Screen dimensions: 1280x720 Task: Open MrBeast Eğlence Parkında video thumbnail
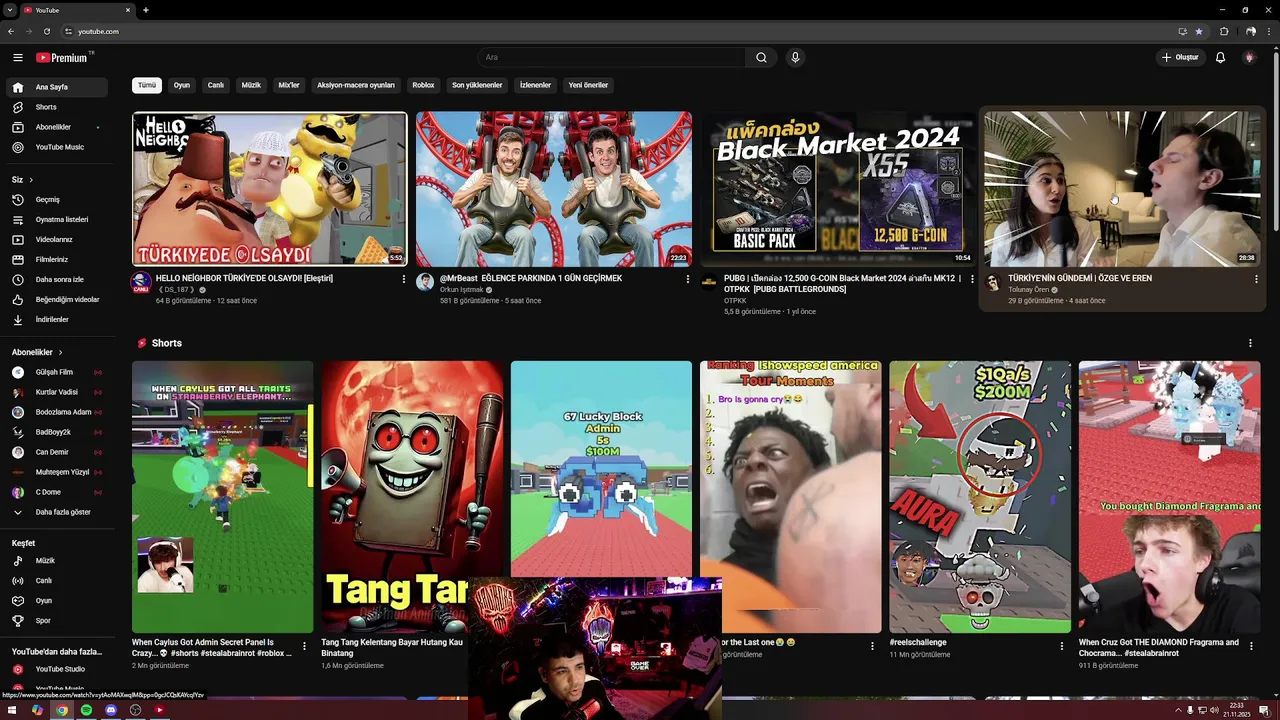pos(554,189)
